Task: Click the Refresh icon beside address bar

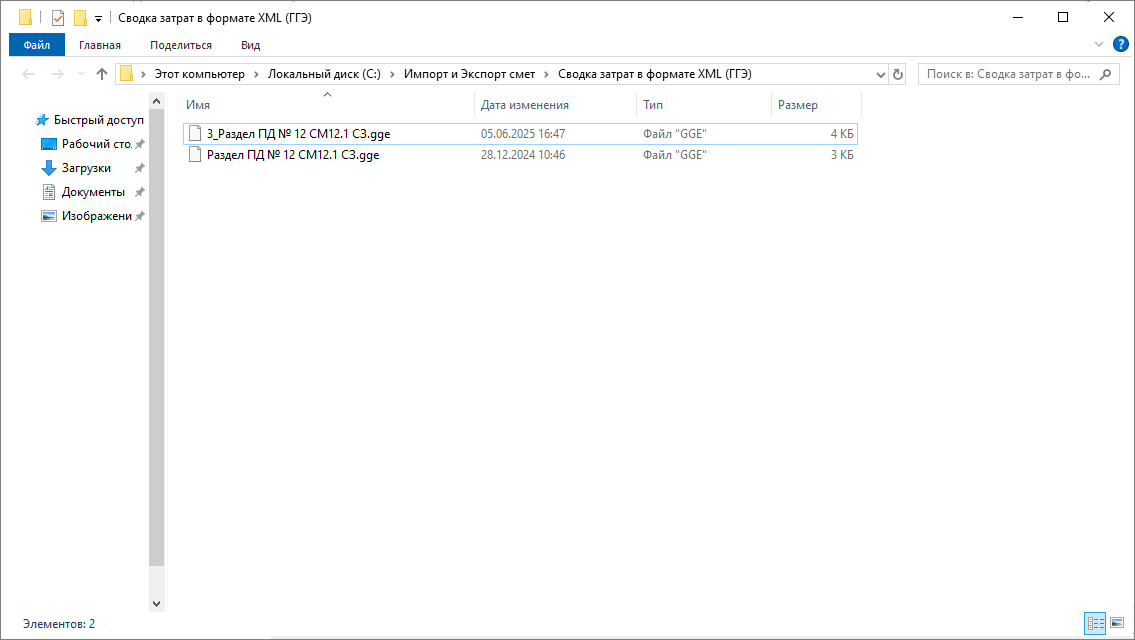Action: coord(898,74)
